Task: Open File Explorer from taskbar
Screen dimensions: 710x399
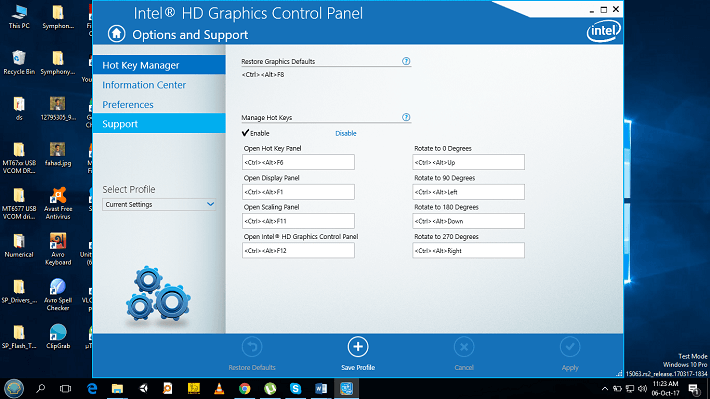Action: pyautogui.click(x=117, y=389)
